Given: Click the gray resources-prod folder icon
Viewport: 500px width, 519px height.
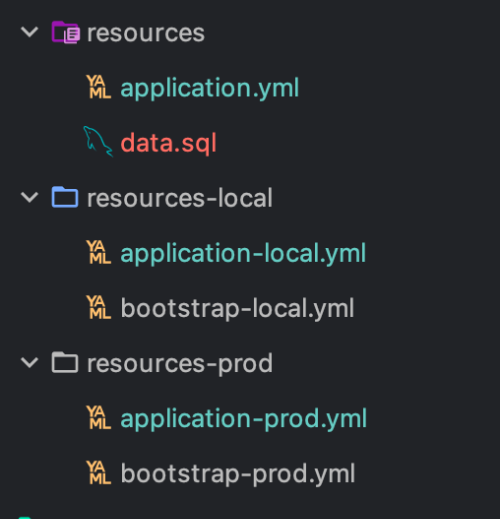Looking at the screenshot, I should coord(65,363).
